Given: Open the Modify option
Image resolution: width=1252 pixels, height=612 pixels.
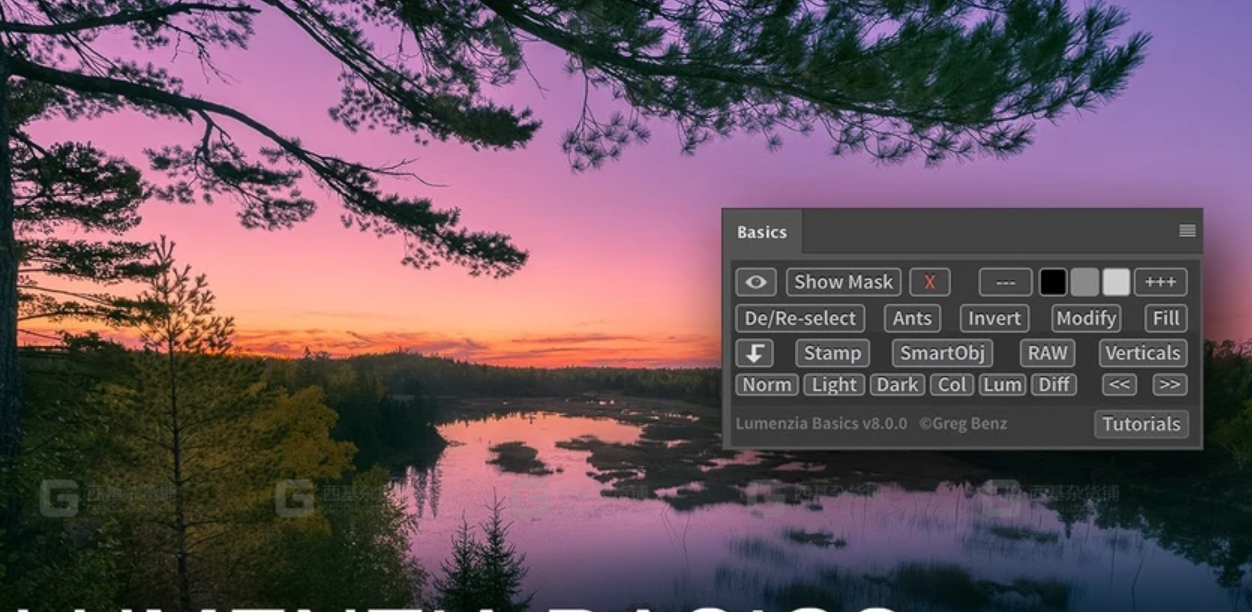Looking at the screenshot, I should coord(1086,318).
